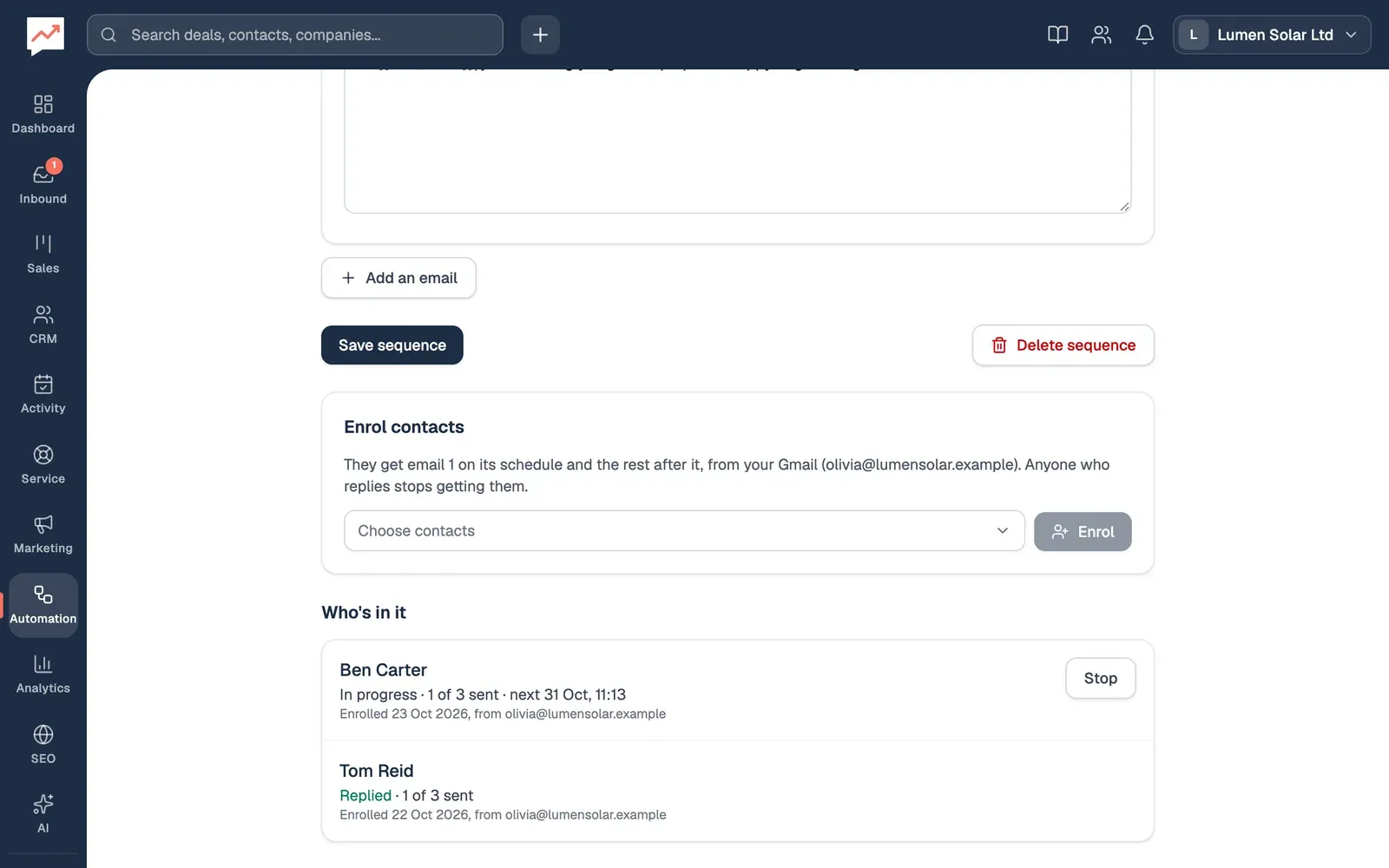Open the Dashboard section
The image size is (1389, 868).
click(43, 115)
